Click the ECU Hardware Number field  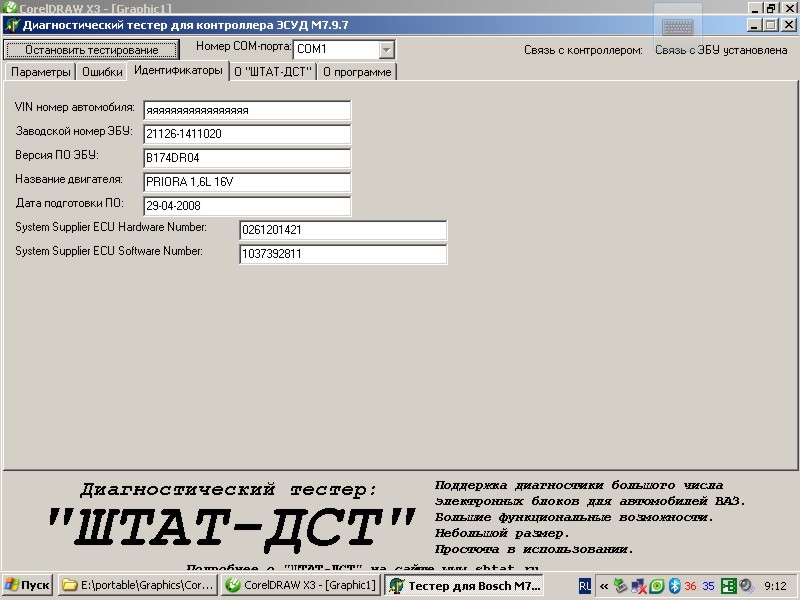[343, 230]
